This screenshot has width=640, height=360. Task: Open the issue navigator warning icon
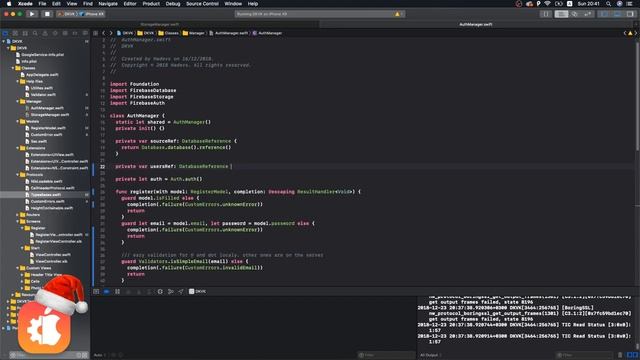tap(45, 33)
